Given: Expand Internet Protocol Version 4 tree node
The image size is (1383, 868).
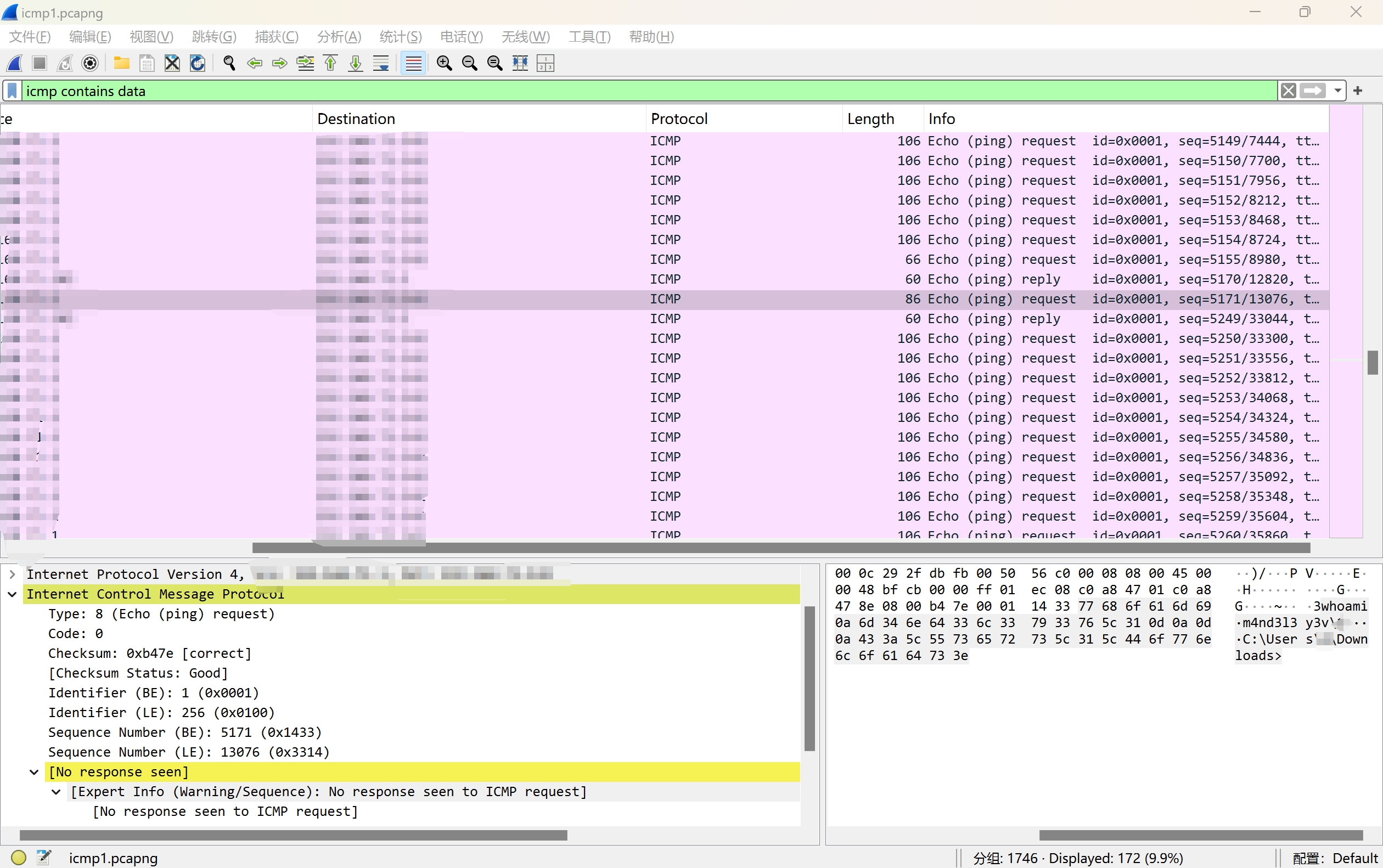Looking at the screenshot, I should pos(12,574).
